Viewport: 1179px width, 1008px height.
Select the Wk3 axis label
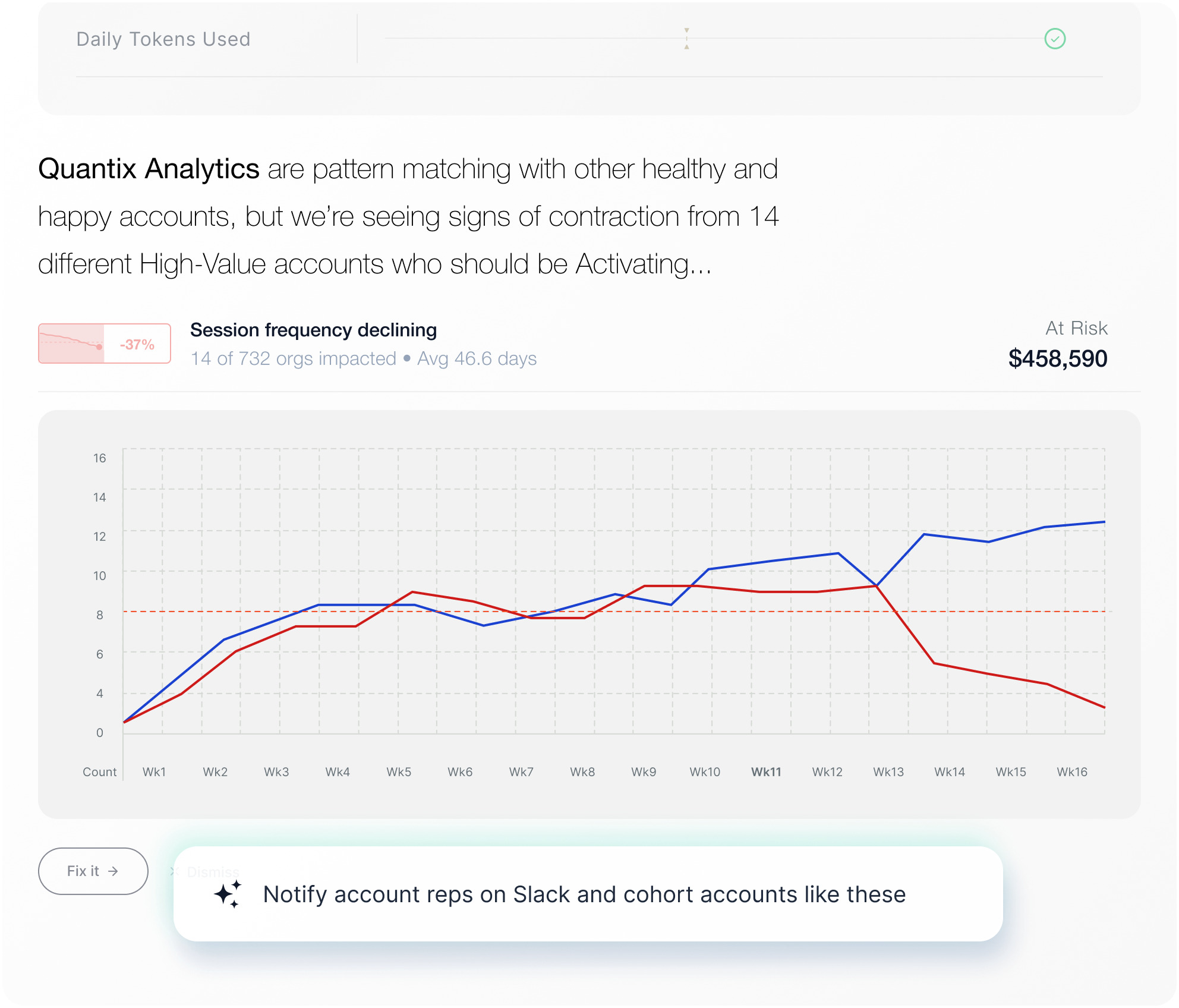click(276, 772)
